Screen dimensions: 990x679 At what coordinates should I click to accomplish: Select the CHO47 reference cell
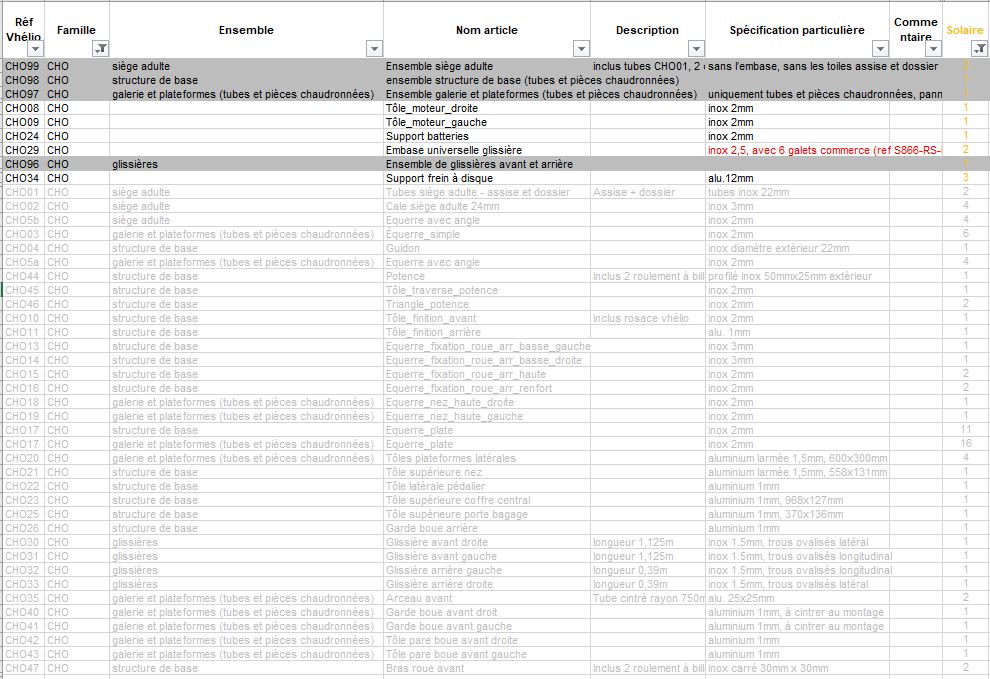click(x=23, y=668)
